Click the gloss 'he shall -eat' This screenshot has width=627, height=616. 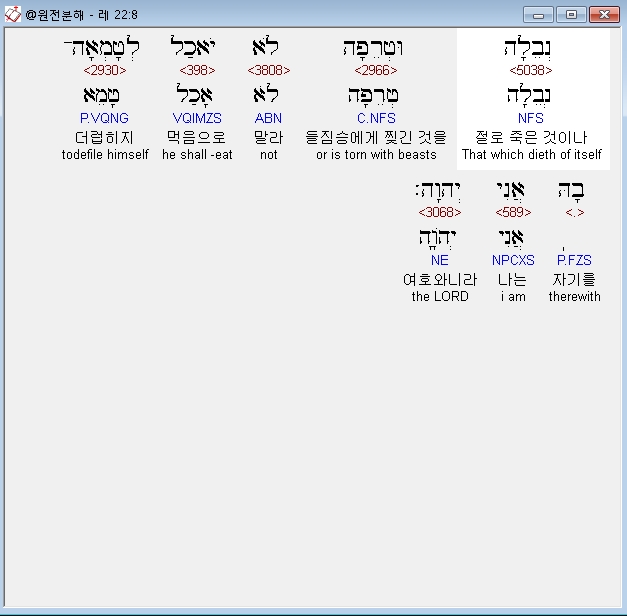(x=197, y=154)
